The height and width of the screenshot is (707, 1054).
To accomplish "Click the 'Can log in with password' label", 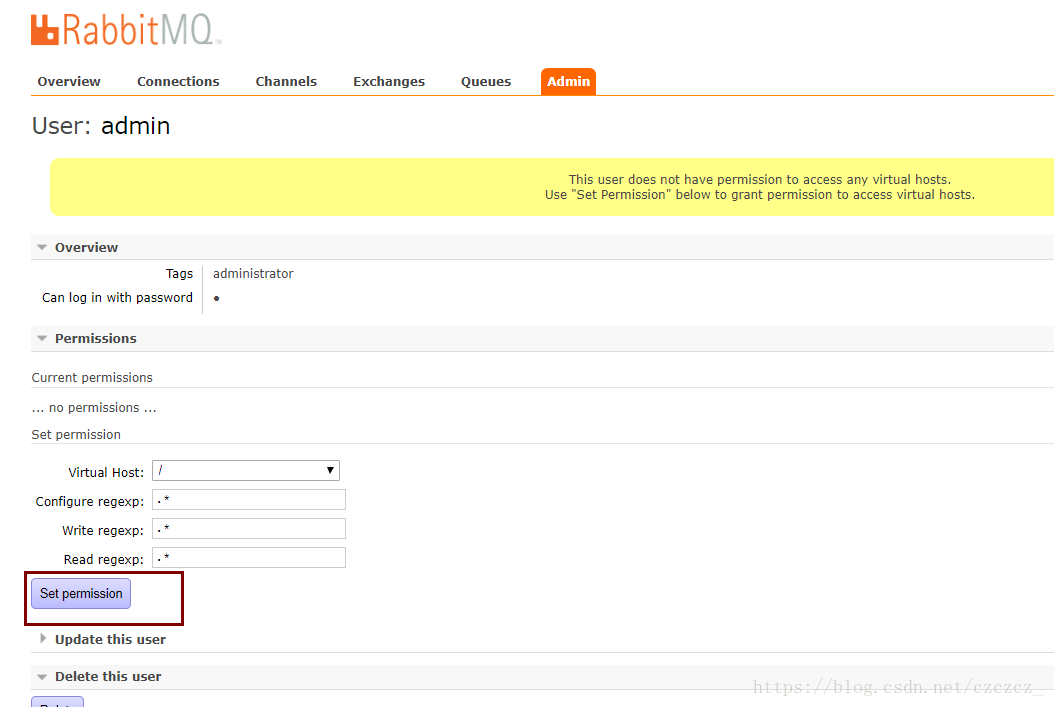I will pyautogui.click(x=117, y=297).
